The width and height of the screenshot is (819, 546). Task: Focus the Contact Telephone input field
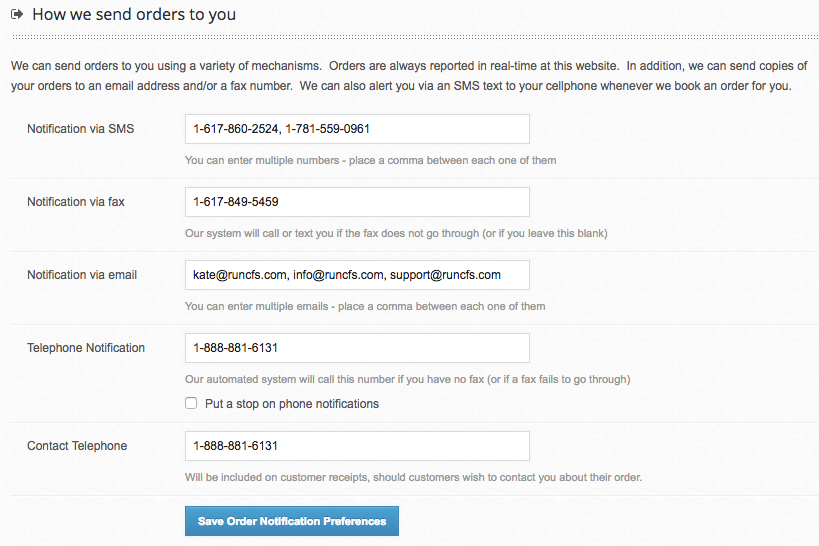(357, 446)
